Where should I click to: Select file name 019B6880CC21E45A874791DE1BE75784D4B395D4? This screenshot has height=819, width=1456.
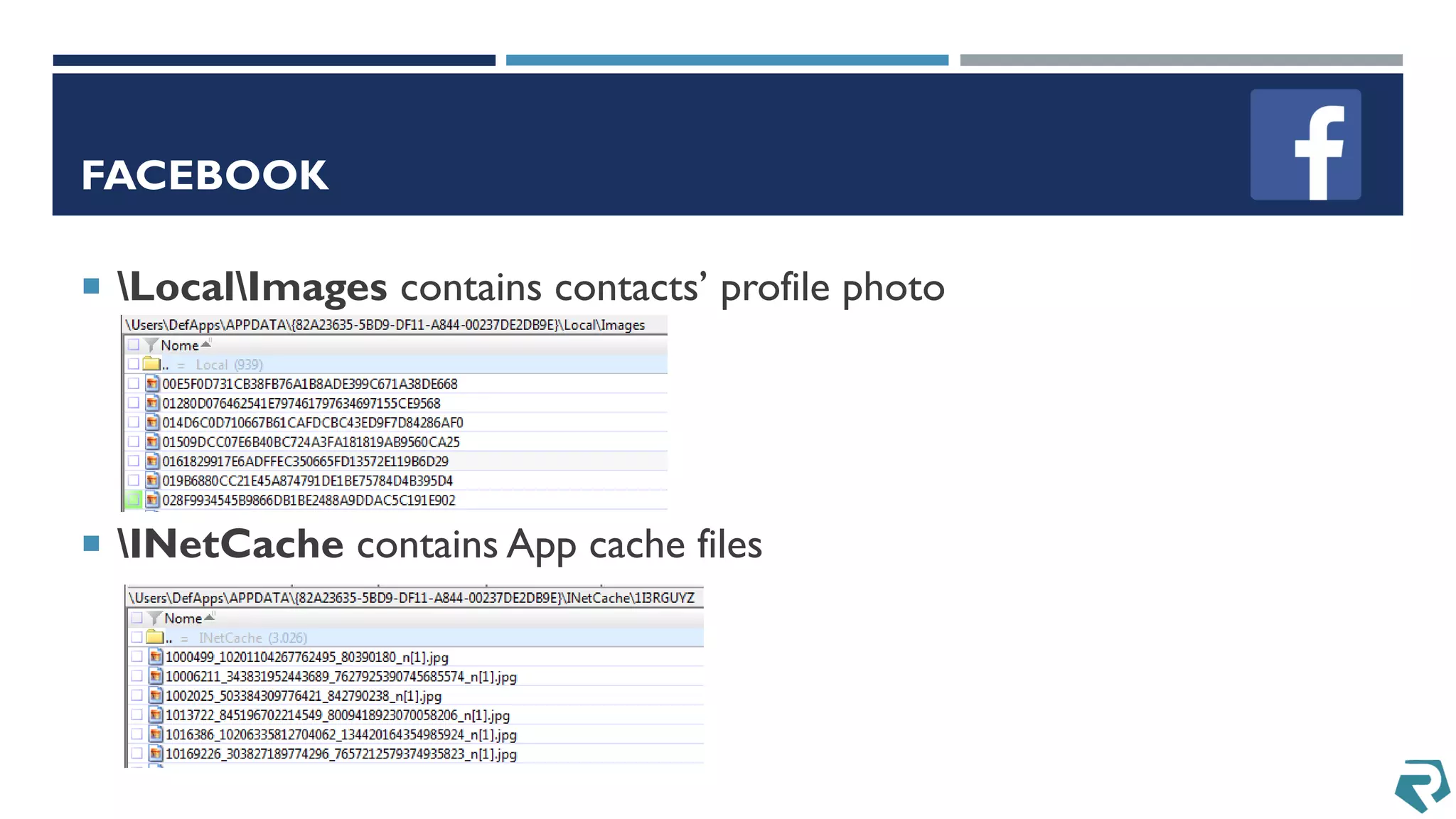307,481
